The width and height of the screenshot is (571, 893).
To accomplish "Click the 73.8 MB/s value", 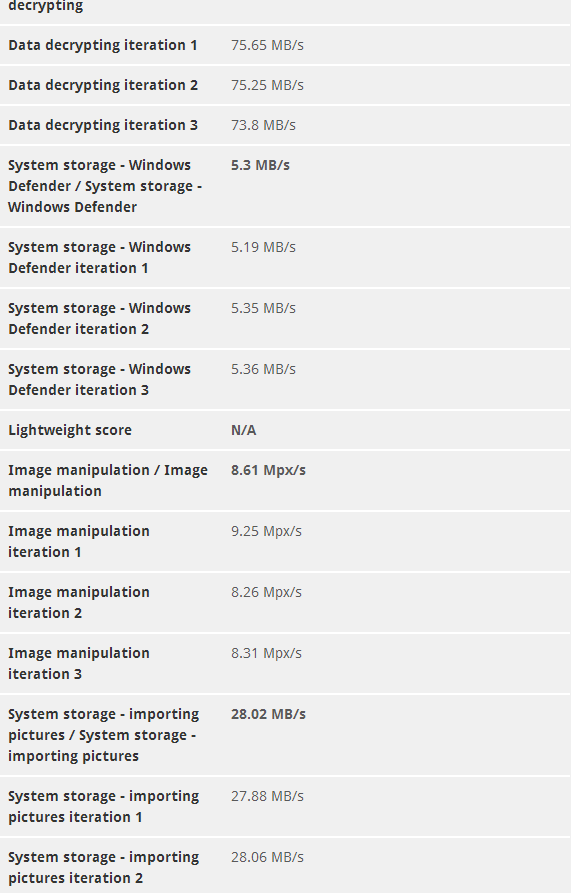I will (x=263, y=125).
